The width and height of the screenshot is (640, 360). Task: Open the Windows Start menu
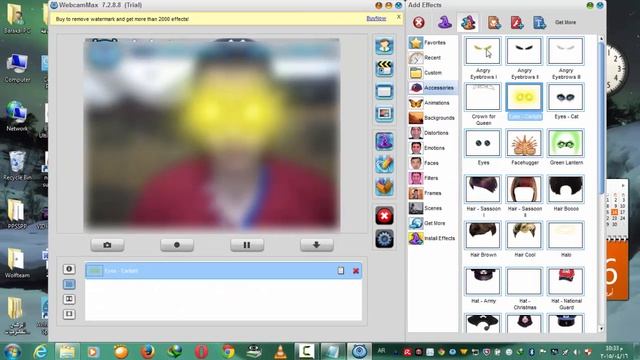[x=13, y=351]
